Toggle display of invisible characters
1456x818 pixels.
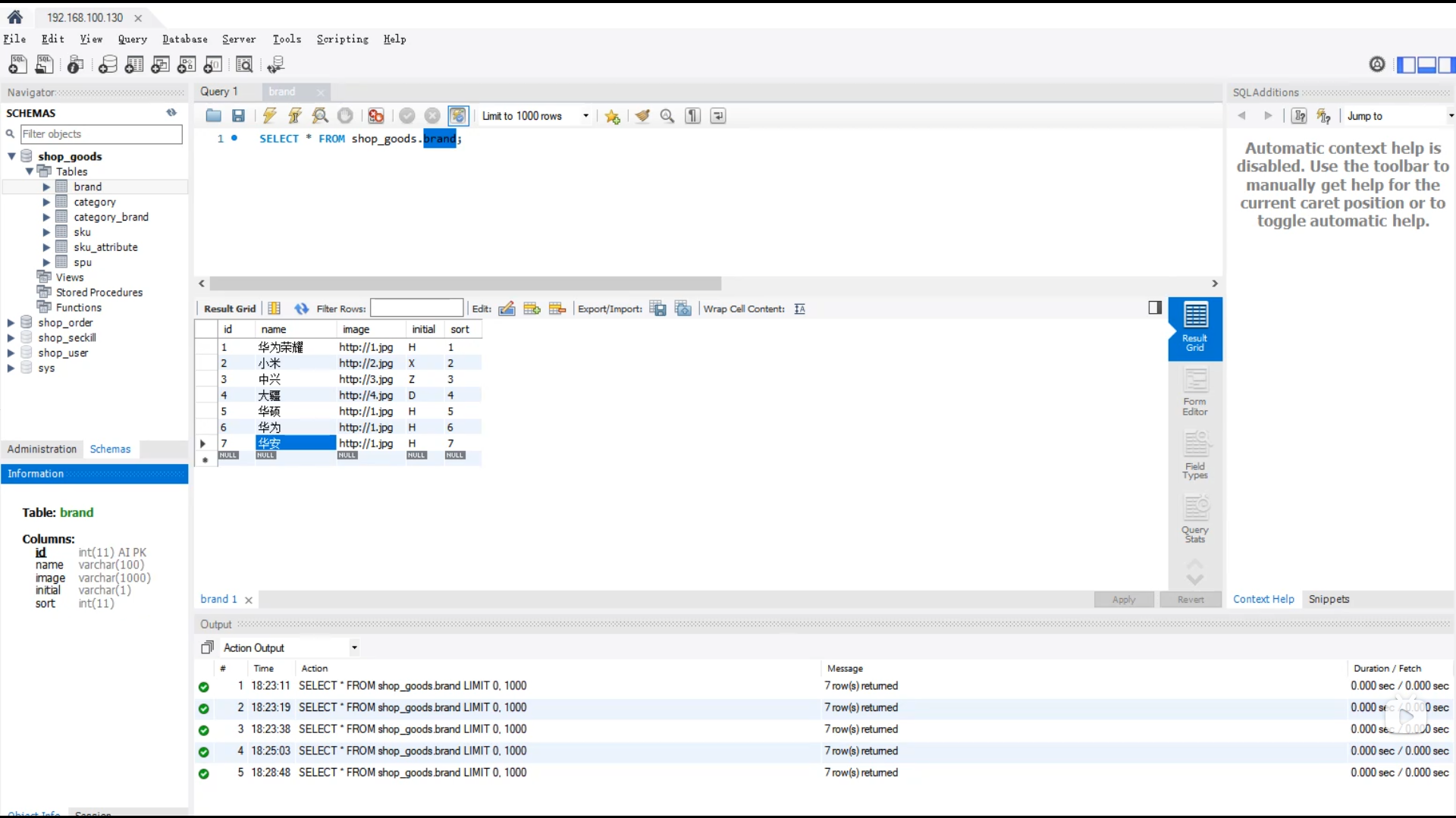[x=693, y=116]
